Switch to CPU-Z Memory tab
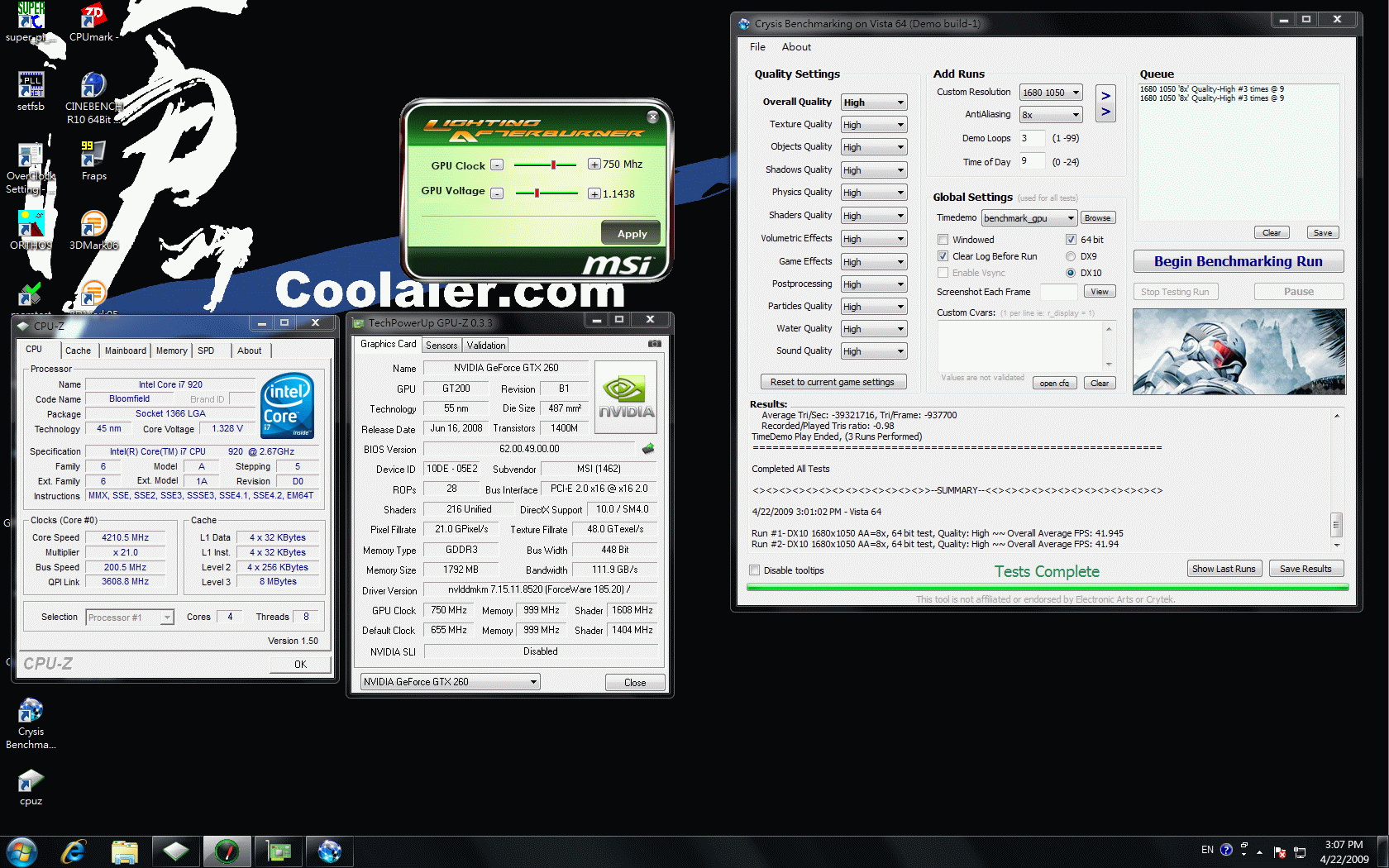1389x868 pixels. pyautogui.click(x=172, y=351)
